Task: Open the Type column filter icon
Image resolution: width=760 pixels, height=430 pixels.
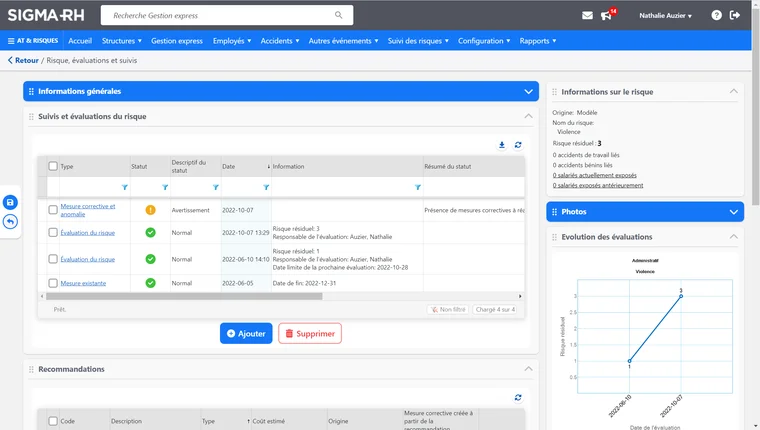Action: pyautogui.click(x=125, y=187)
